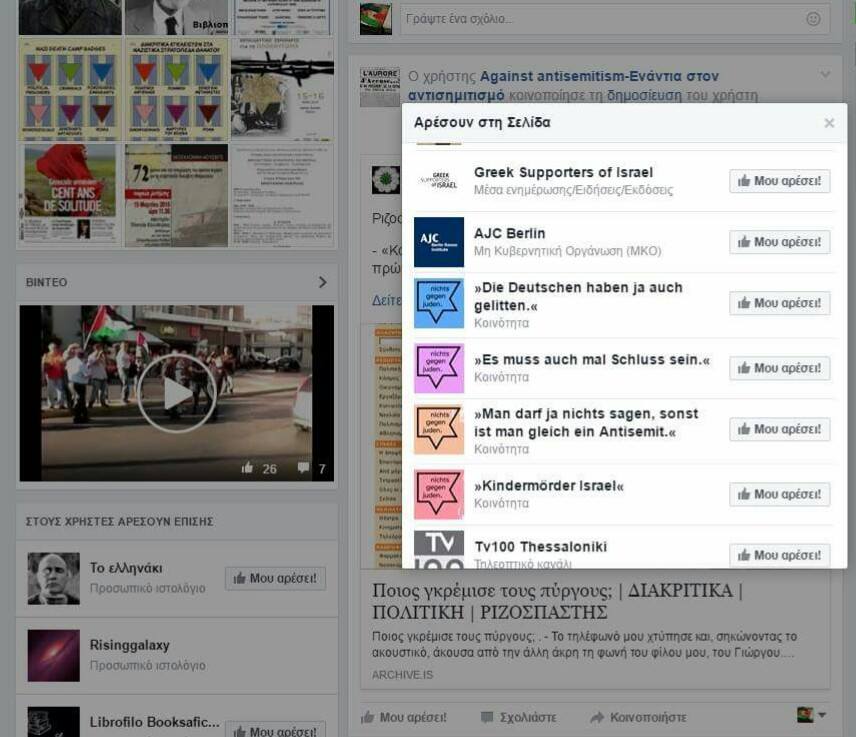
Task: Like the 'Kindermörder Israel' community entry
Action: tap(780, 495)
